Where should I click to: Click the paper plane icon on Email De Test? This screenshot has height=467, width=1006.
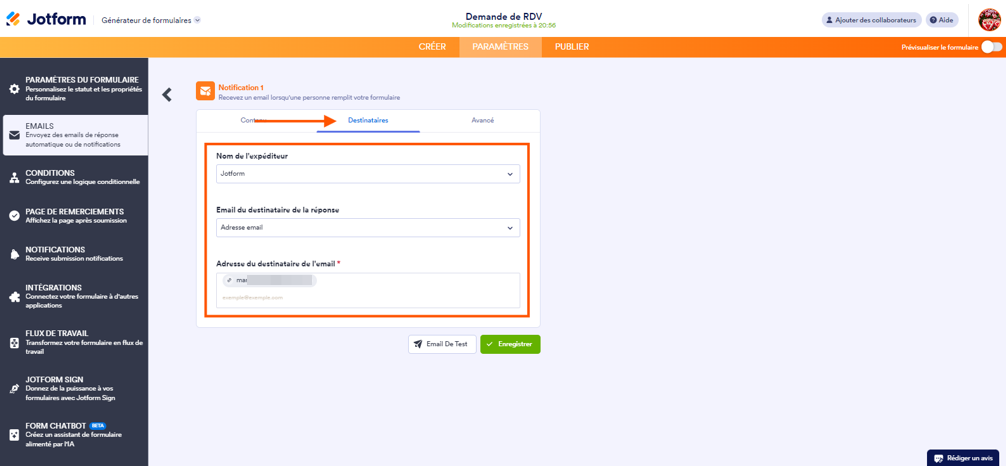(x=418, y=344)
